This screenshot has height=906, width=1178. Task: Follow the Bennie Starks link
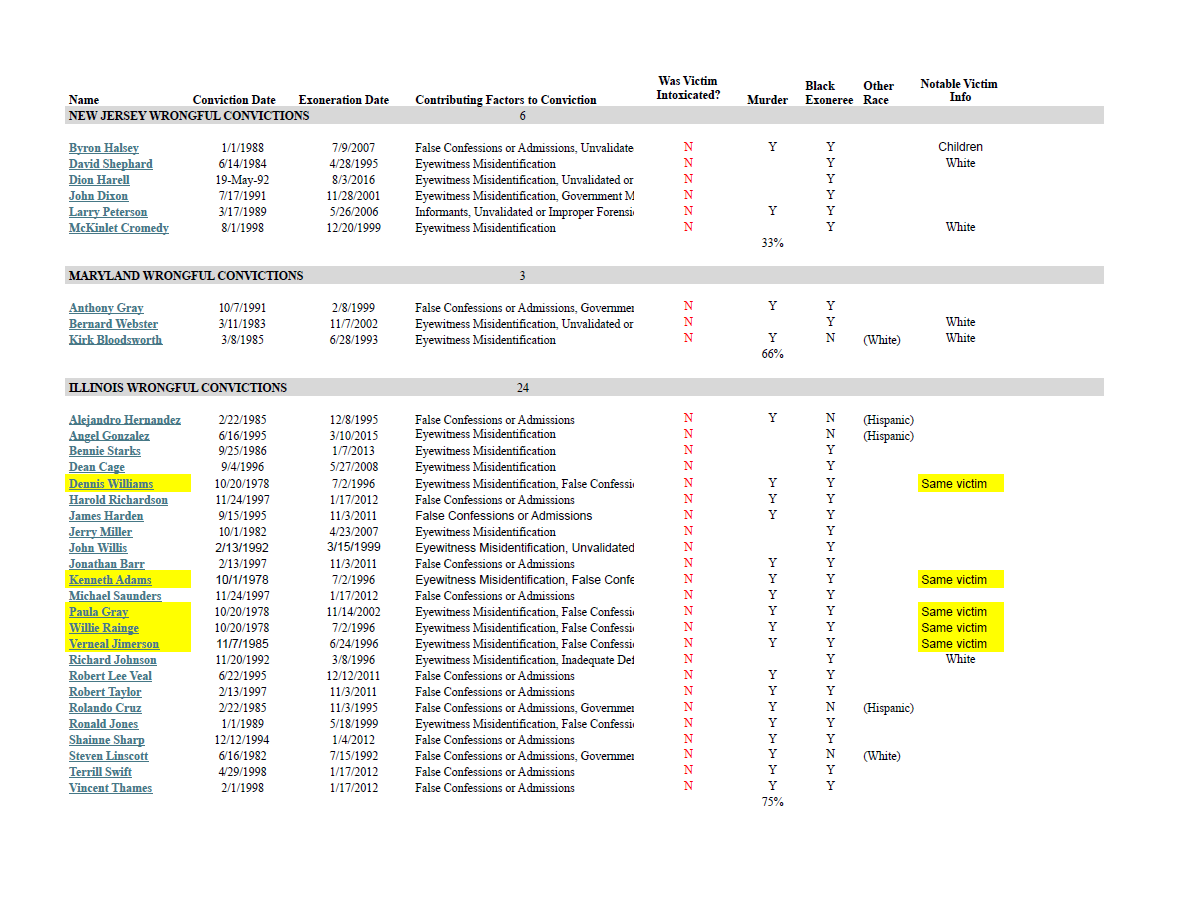pyautogui.click(x=104, y=451)
